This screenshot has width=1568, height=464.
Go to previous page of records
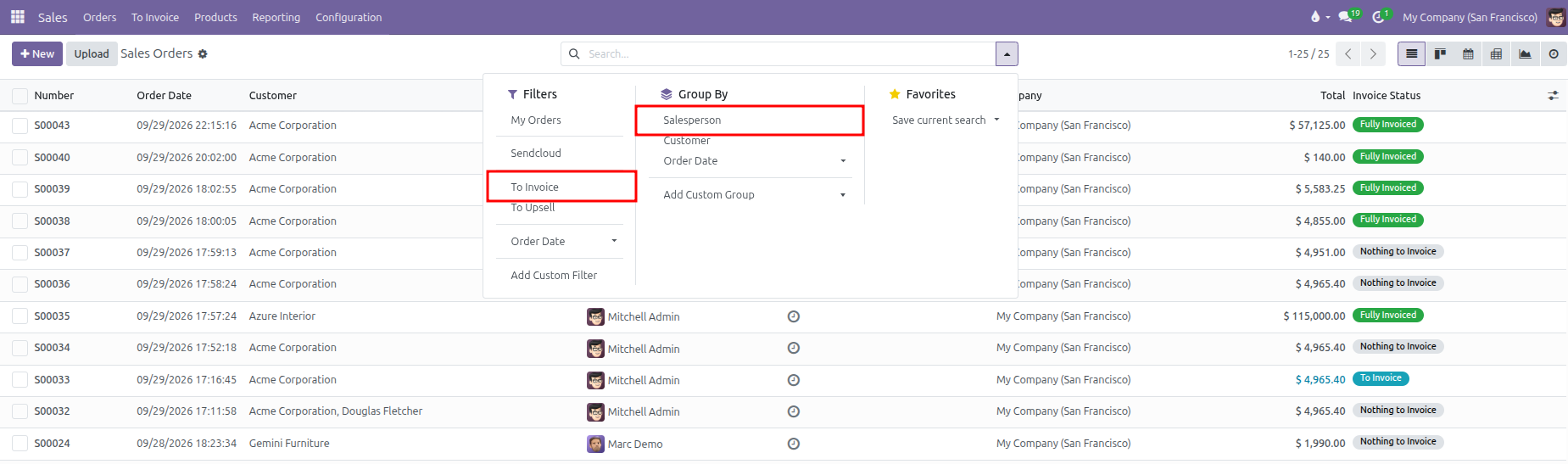point(1348,53)
